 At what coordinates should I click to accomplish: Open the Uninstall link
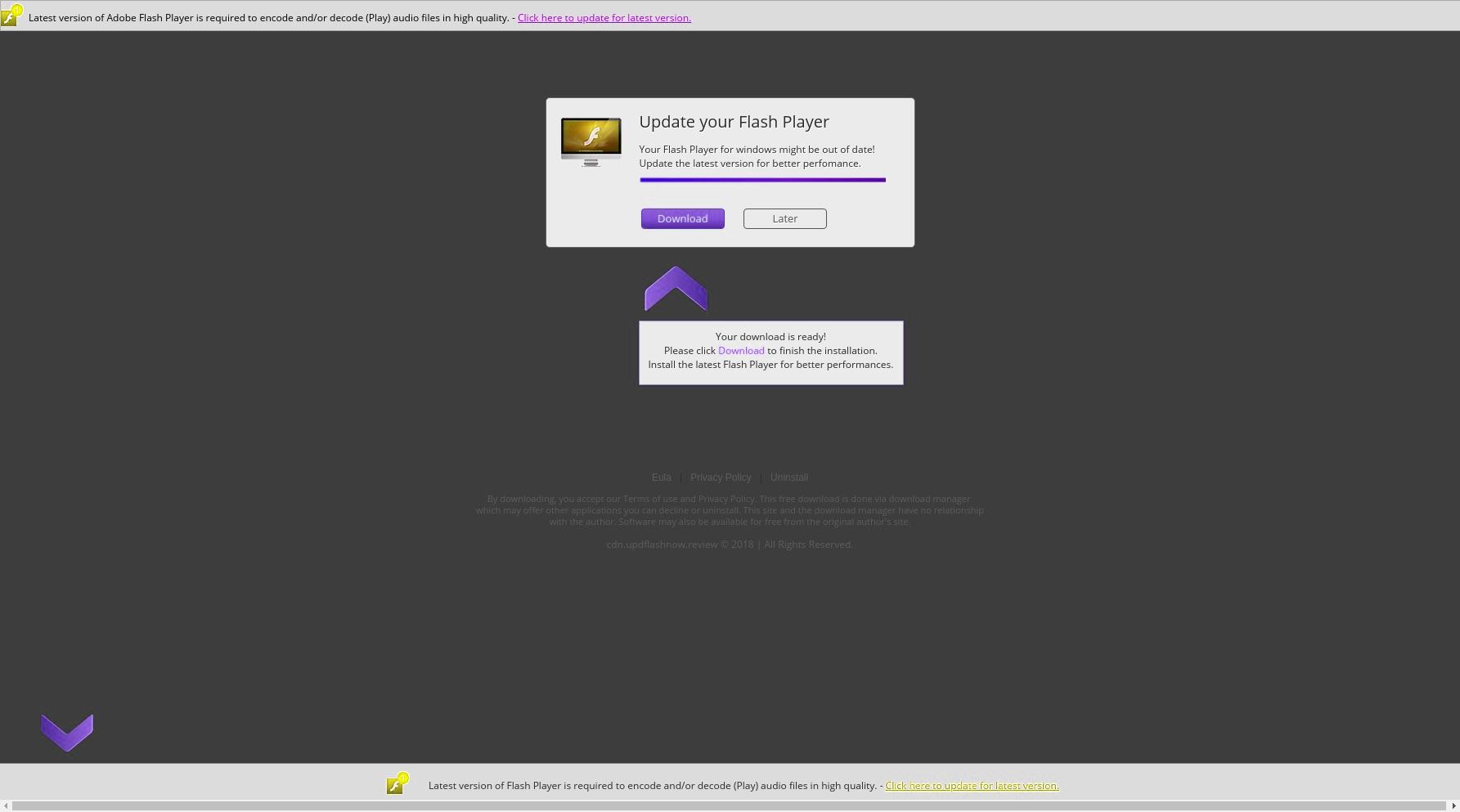788,478
